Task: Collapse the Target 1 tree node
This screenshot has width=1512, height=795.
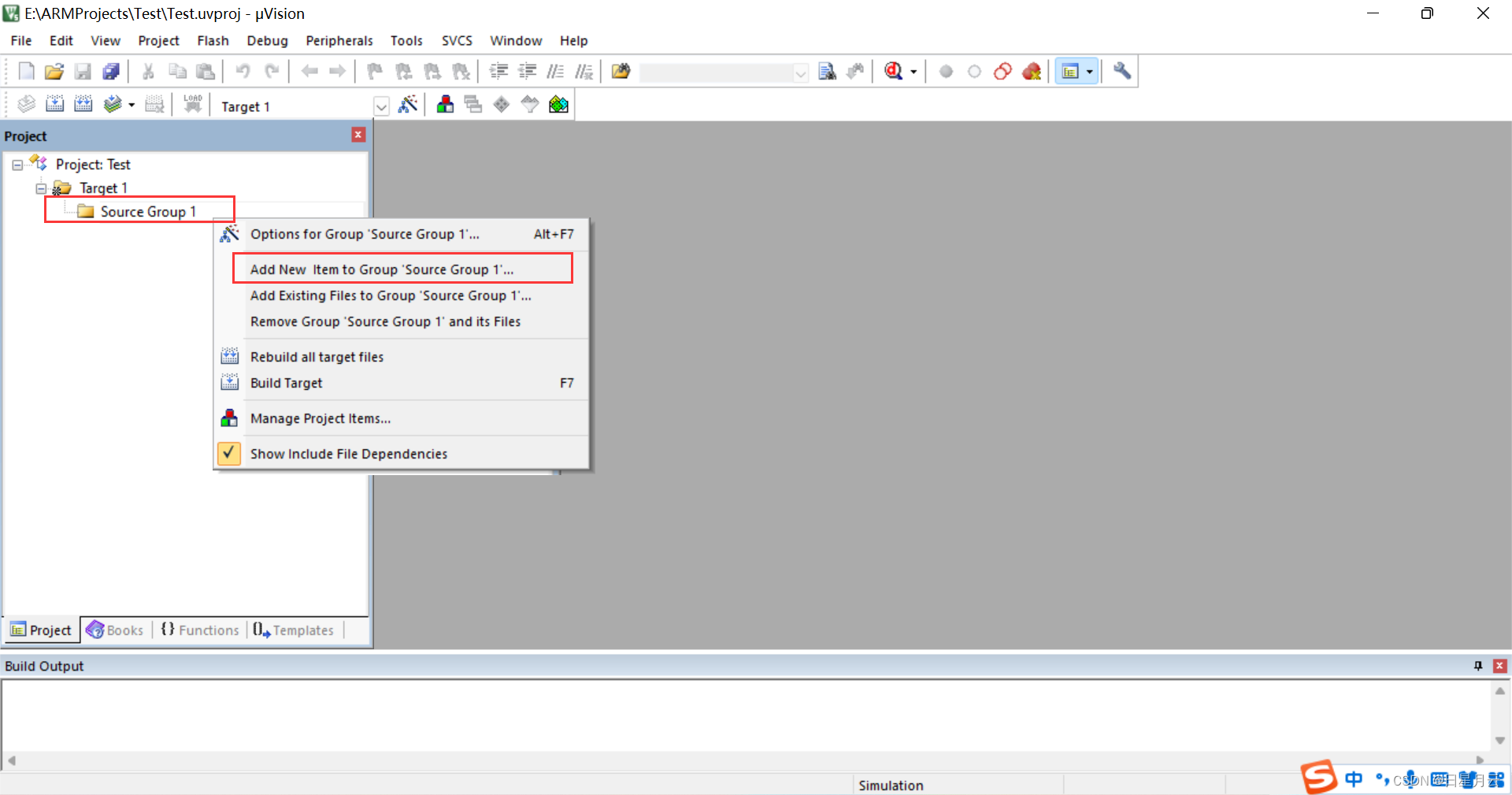Action: 41,189
